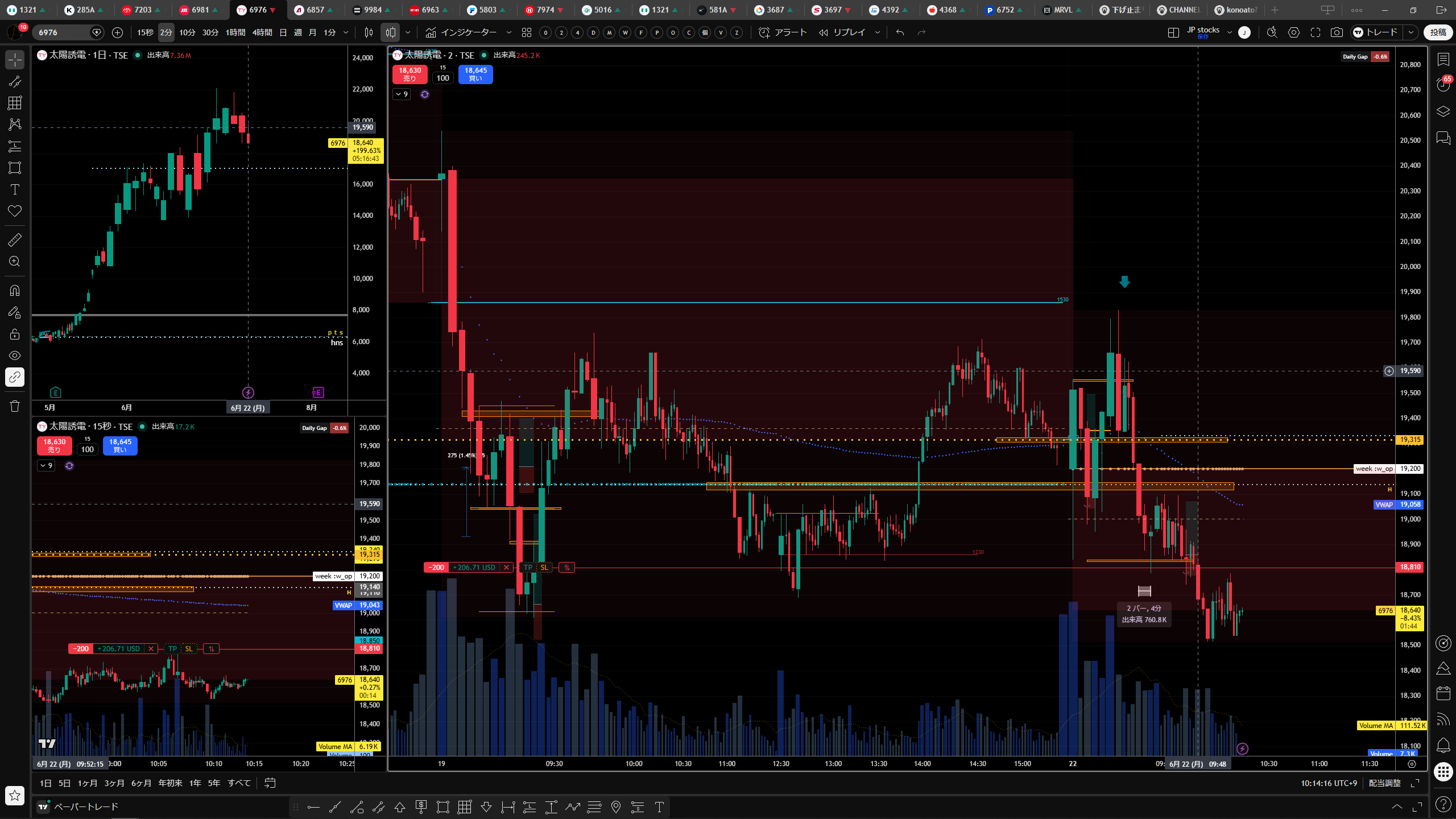The height and width of the screenshot is (819, 1456).
Task: Open the patterns drawing tools
Action: coord(15,125)
